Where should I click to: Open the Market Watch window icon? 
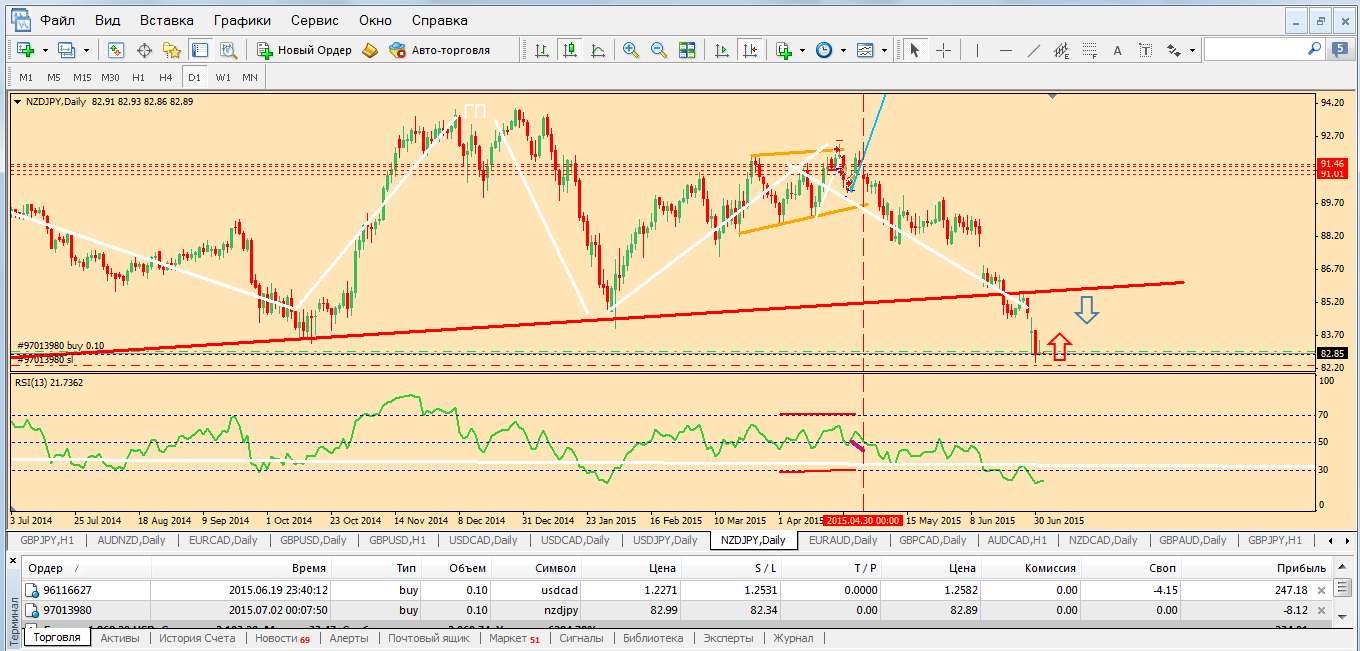coord(116,50)
